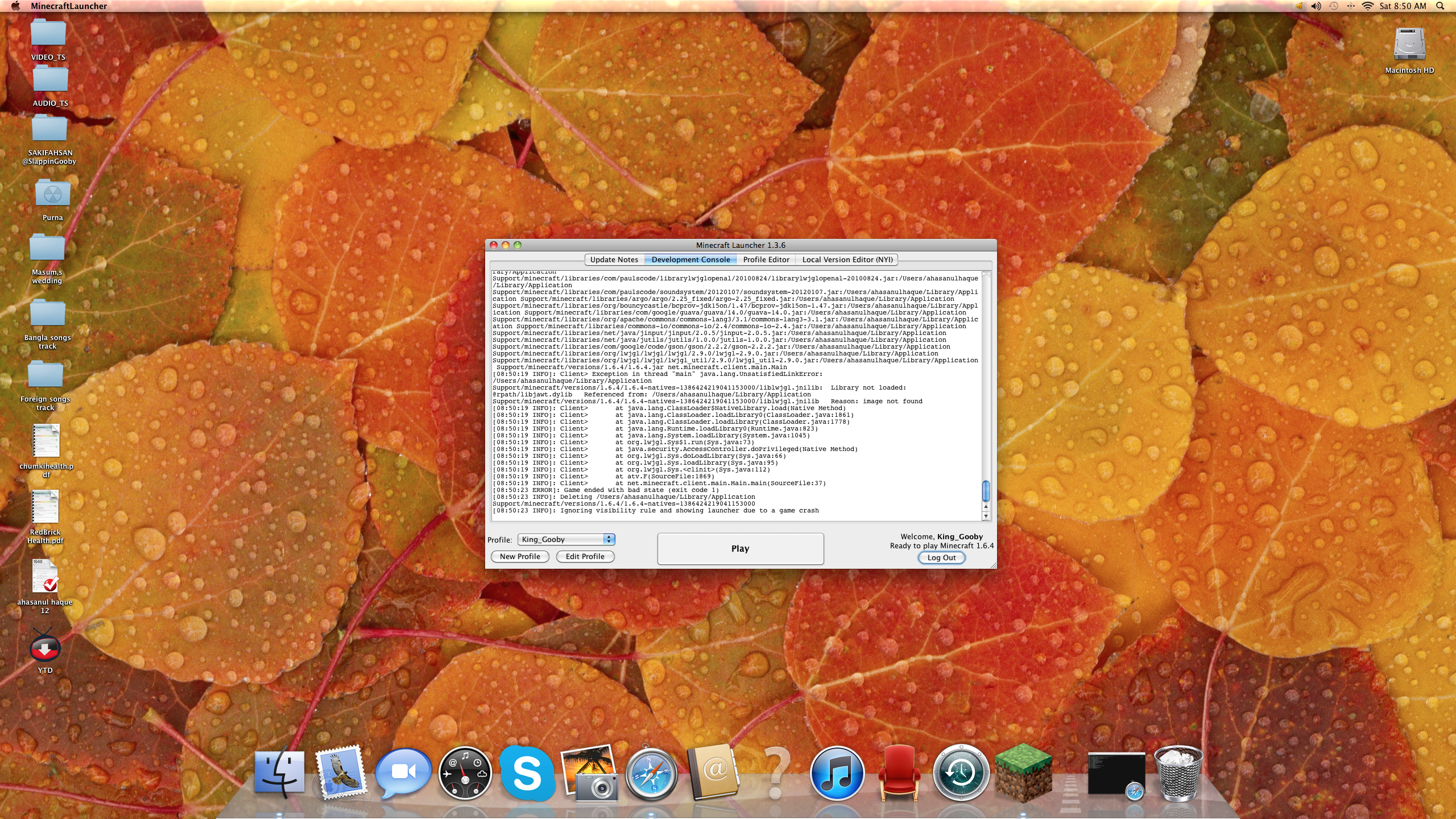Open Time Machine dock icon
Image resolution: width=1456 pixels, height=819 pixels.
click(961, 773)
